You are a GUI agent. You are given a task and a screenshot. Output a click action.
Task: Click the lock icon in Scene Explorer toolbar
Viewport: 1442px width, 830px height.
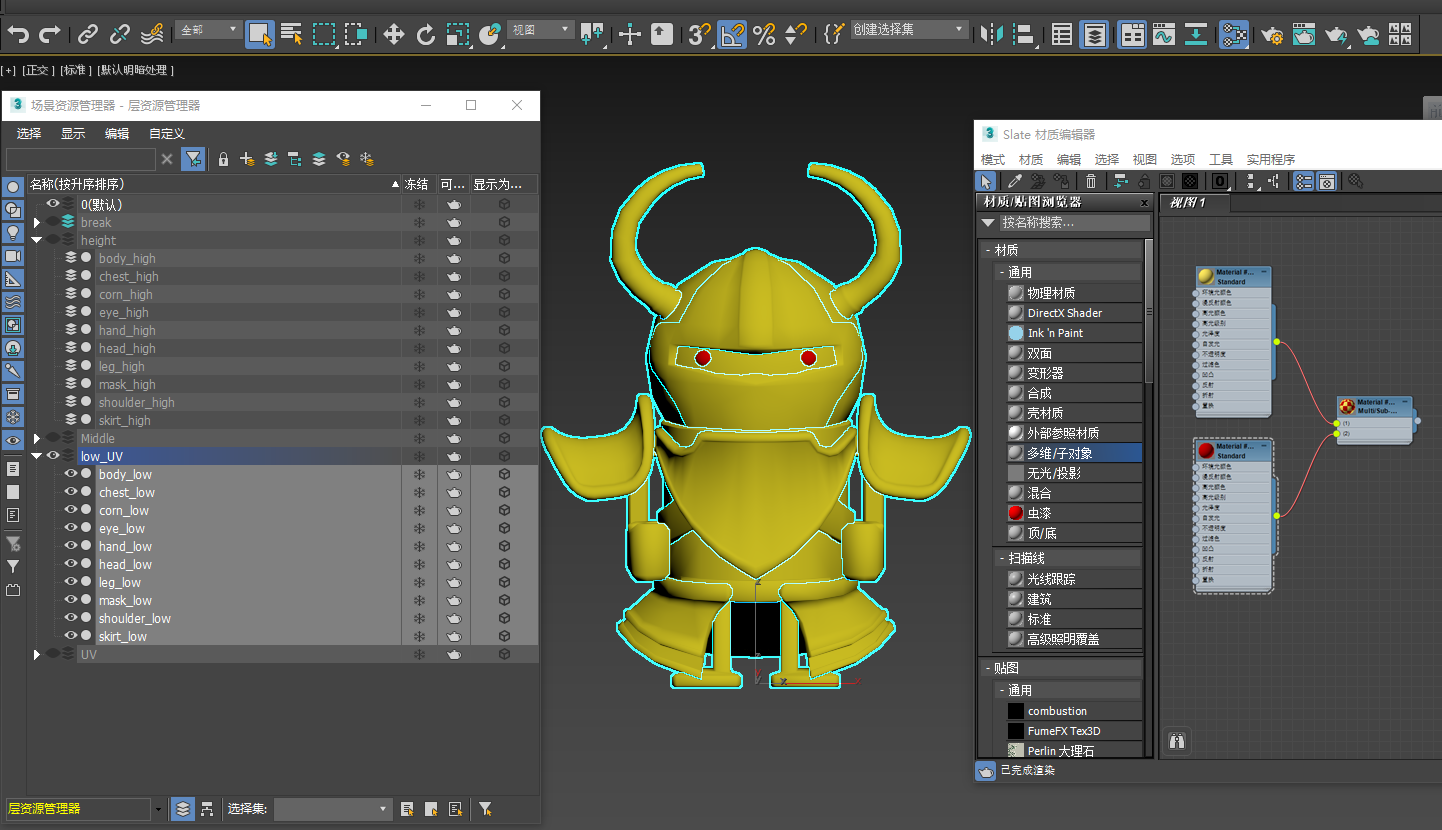[x=223, y=159]
